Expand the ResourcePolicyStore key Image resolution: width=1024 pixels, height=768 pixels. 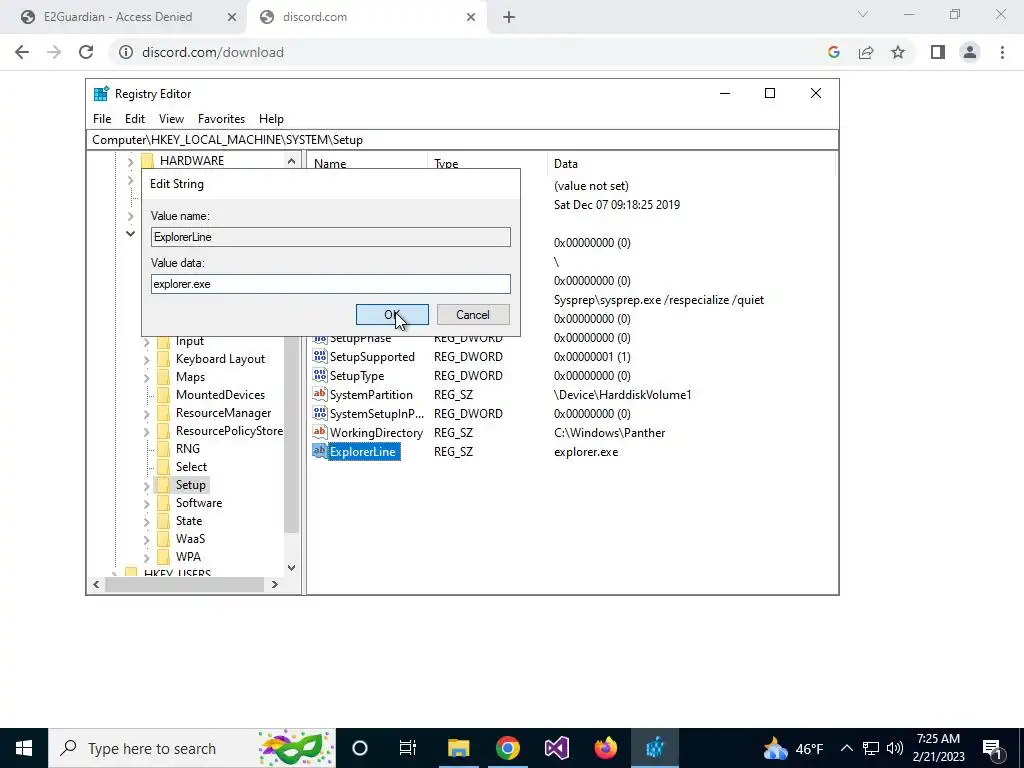146,431
